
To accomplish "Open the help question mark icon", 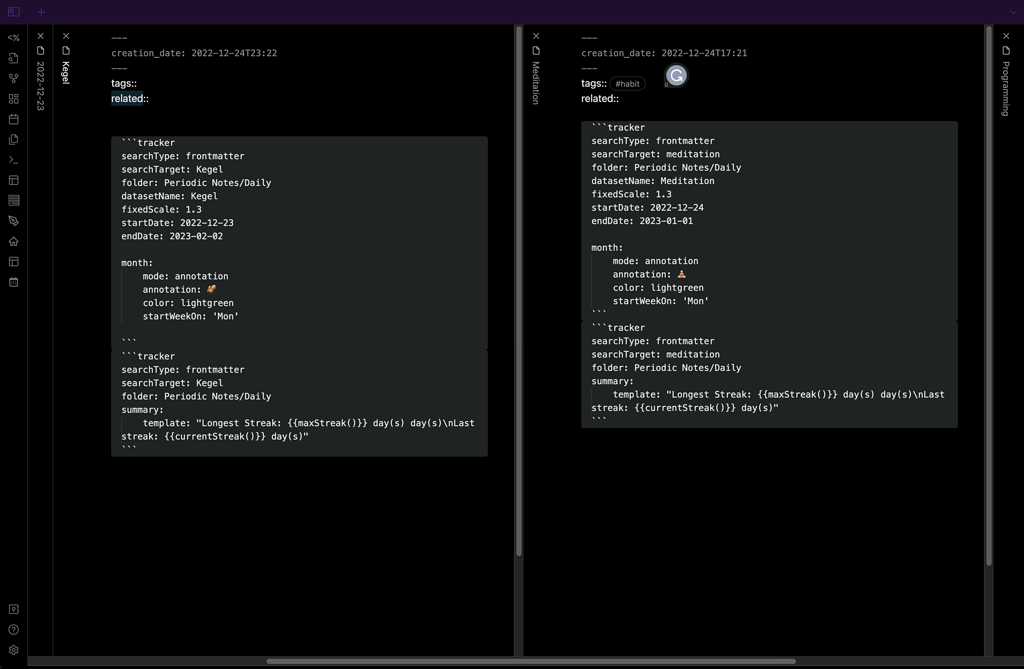I will pos(14,630).
